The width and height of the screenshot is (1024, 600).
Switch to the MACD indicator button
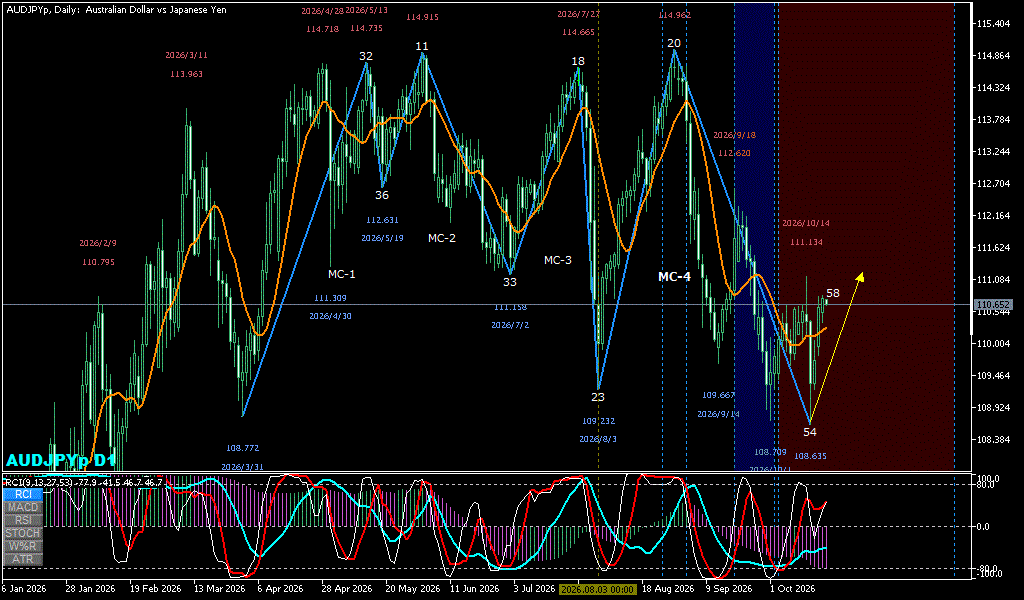[23, 507]
